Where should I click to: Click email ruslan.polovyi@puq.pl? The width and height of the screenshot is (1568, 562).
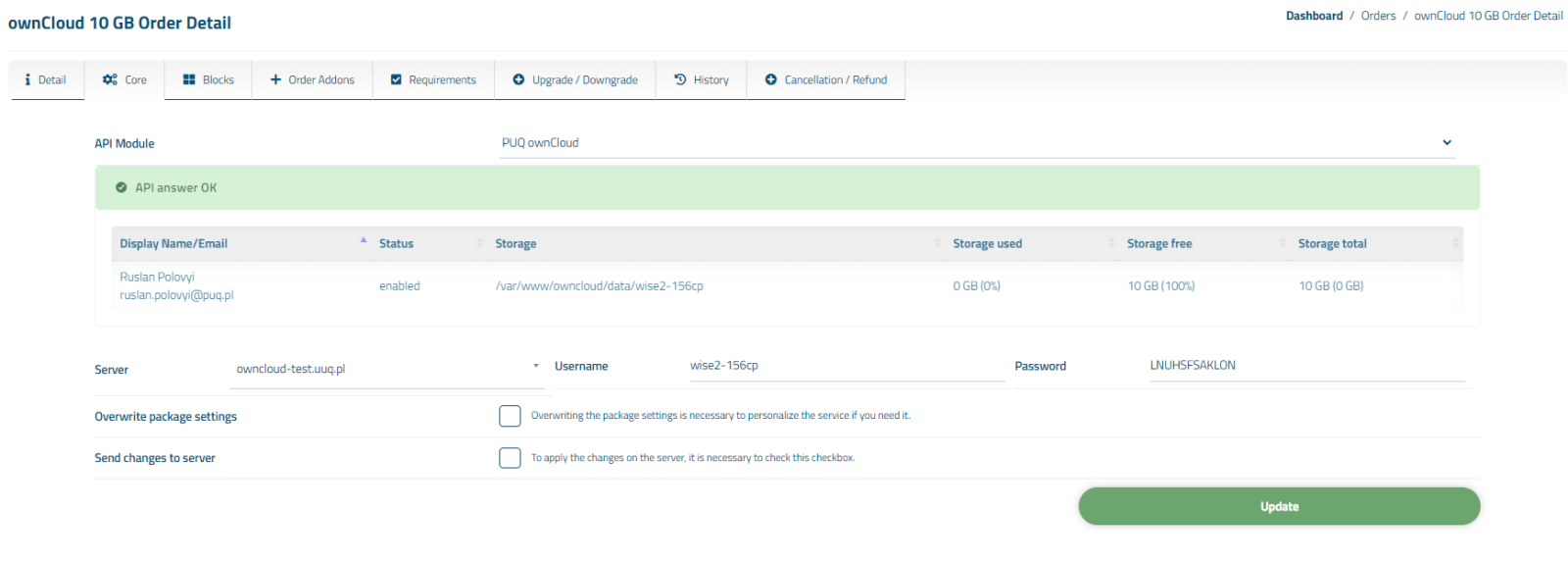click(x=176, y=295)
